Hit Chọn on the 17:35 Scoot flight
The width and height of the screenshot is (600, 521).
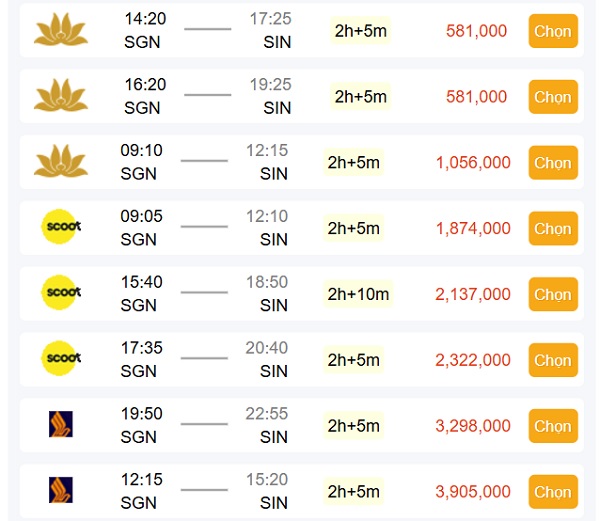click(552, 360)
